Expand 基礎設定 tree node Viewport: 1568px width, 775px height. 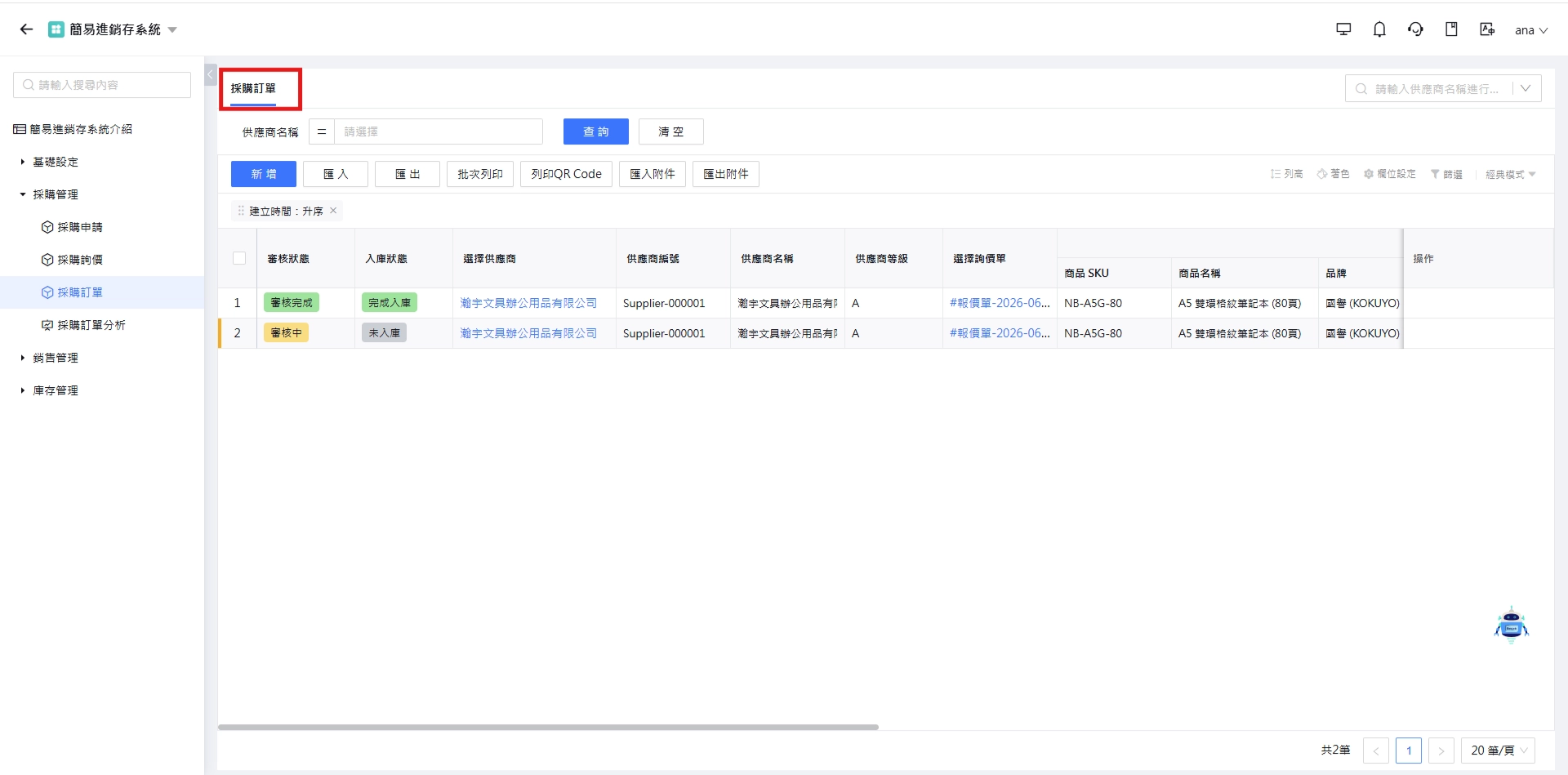23,162
